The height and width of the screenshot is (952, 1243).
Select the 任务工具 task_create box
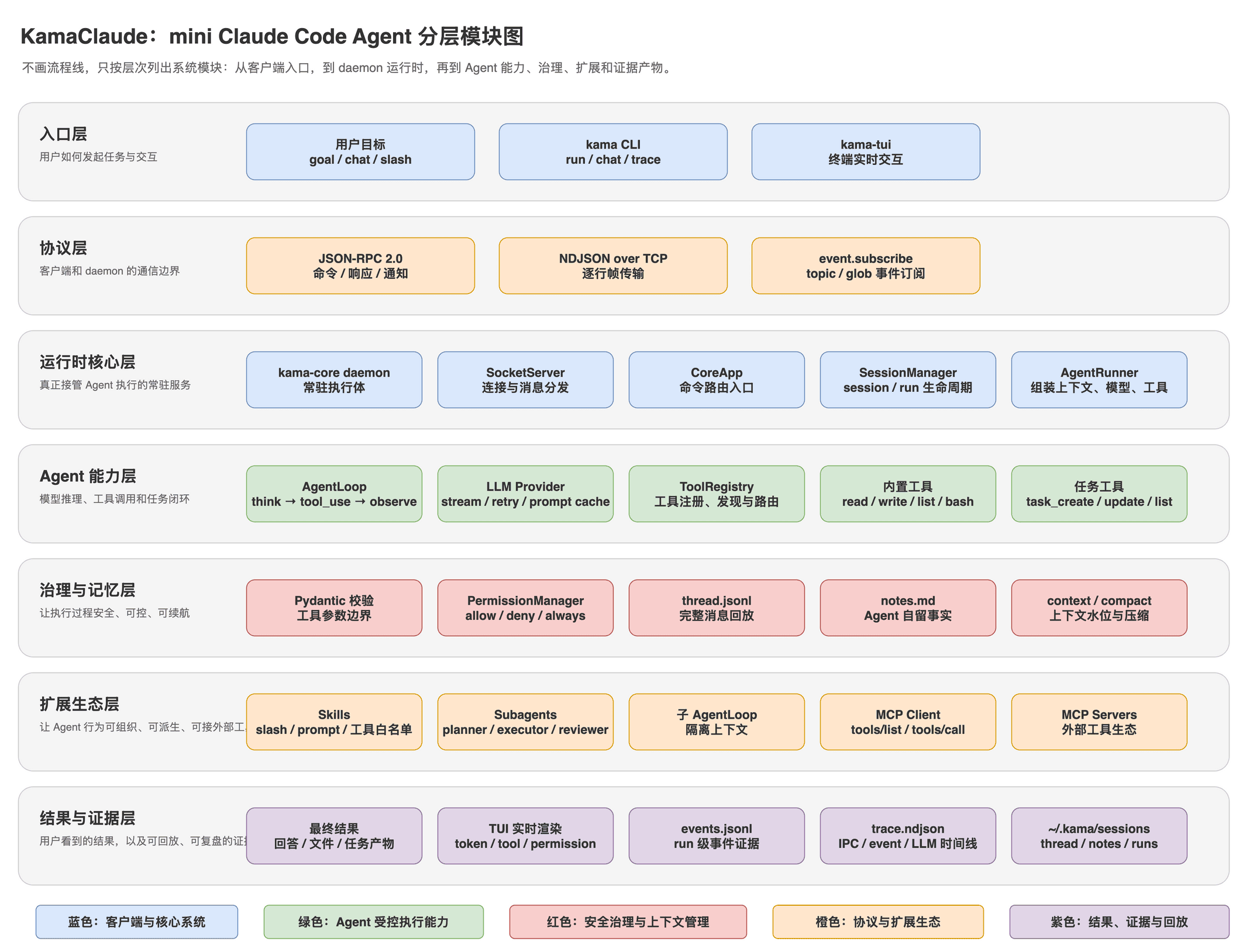pyautogui.click(x=1099, y=494)
